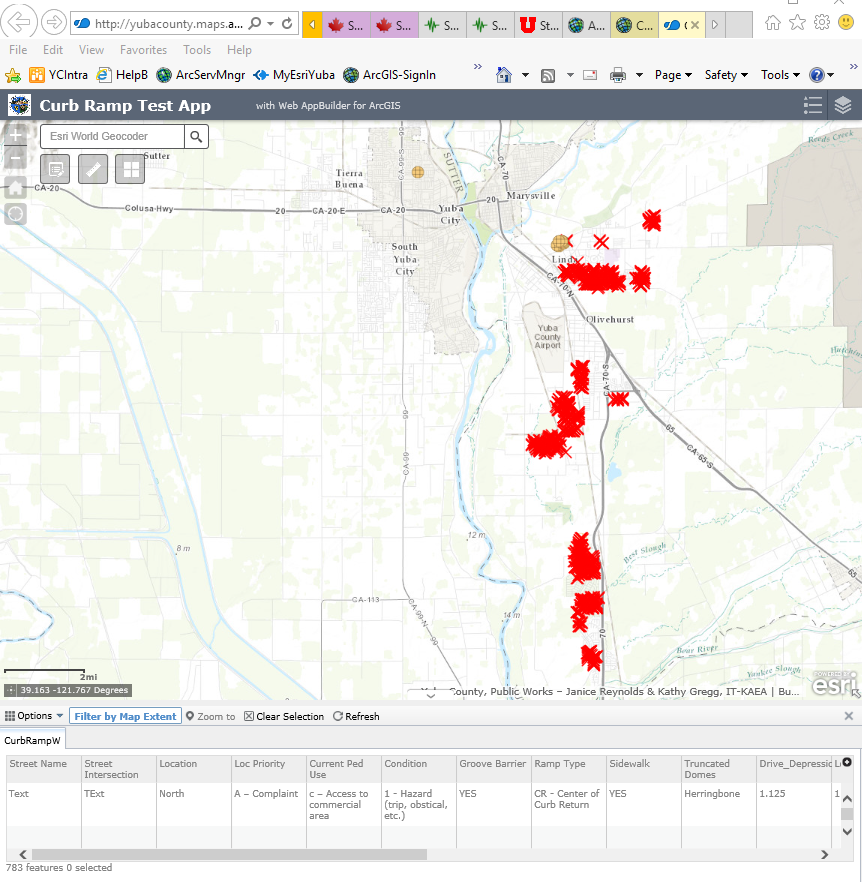Expand the address bar history dropdown arrow

[x=271, y=24]
